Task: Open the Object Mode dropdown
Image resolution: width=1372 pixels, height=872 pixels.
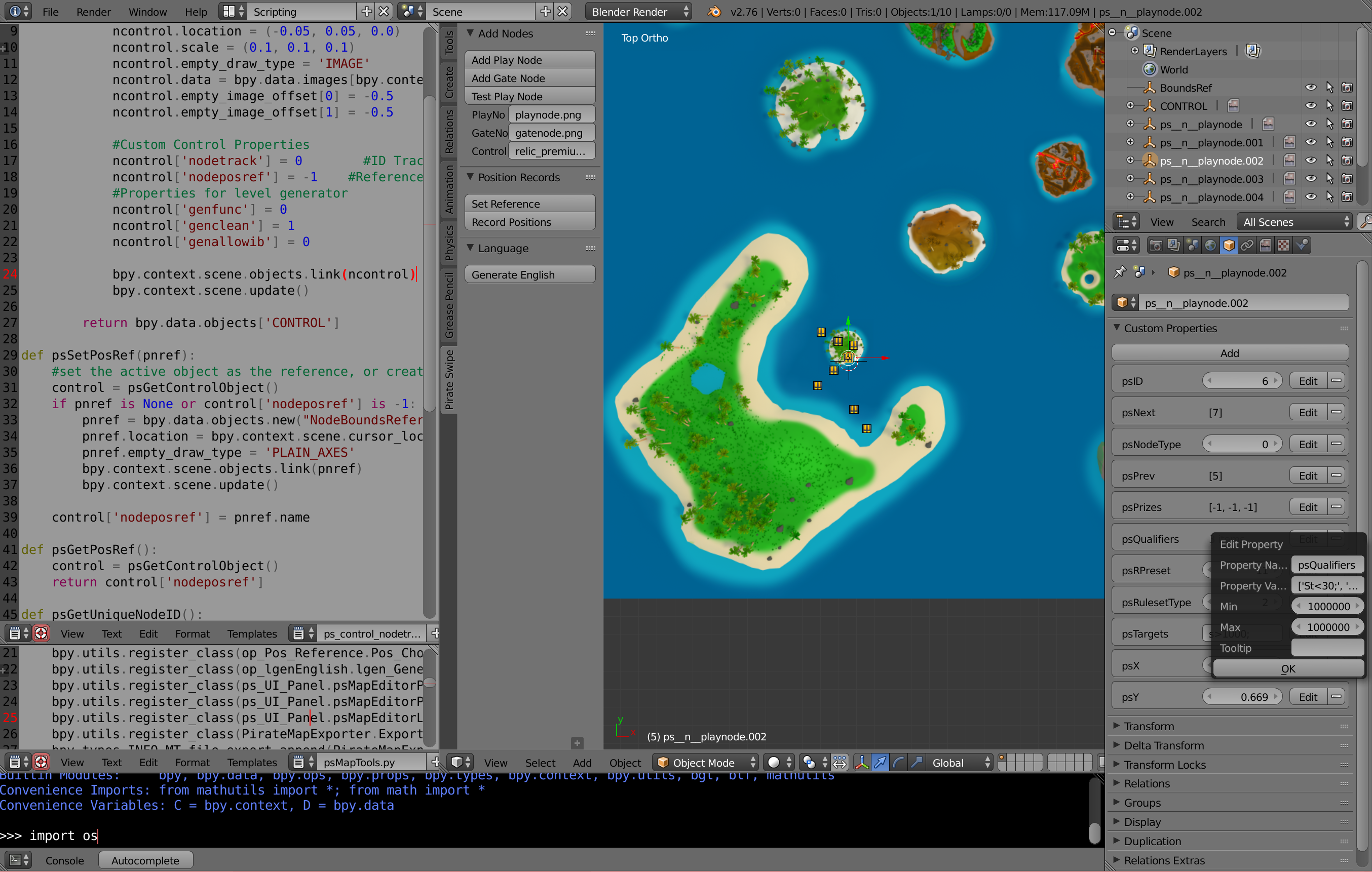Action: 706,763
